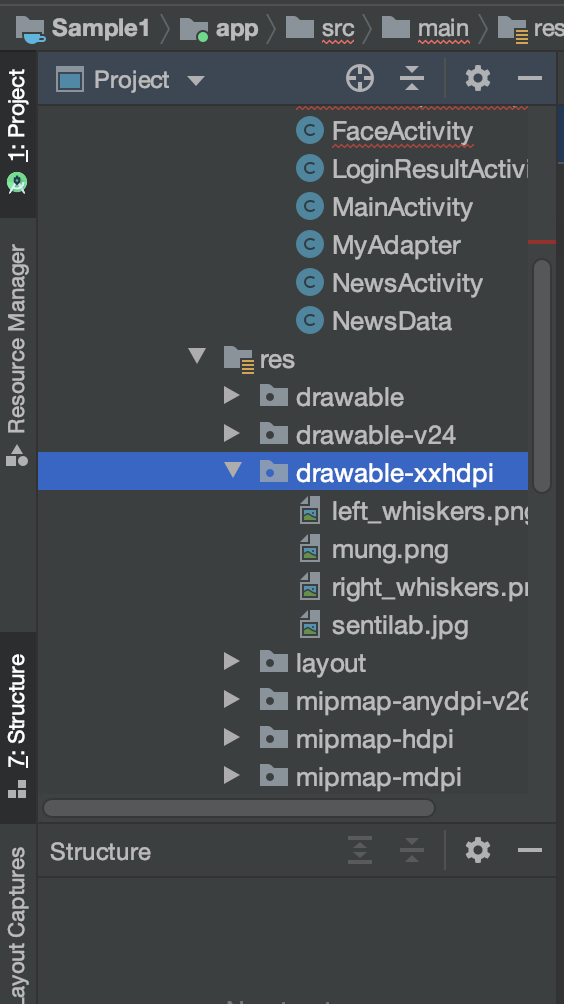Click the Sample1 project icon in breadcrumb
564x1004 pixels.
pyautogui.click(x=30, y=28)
